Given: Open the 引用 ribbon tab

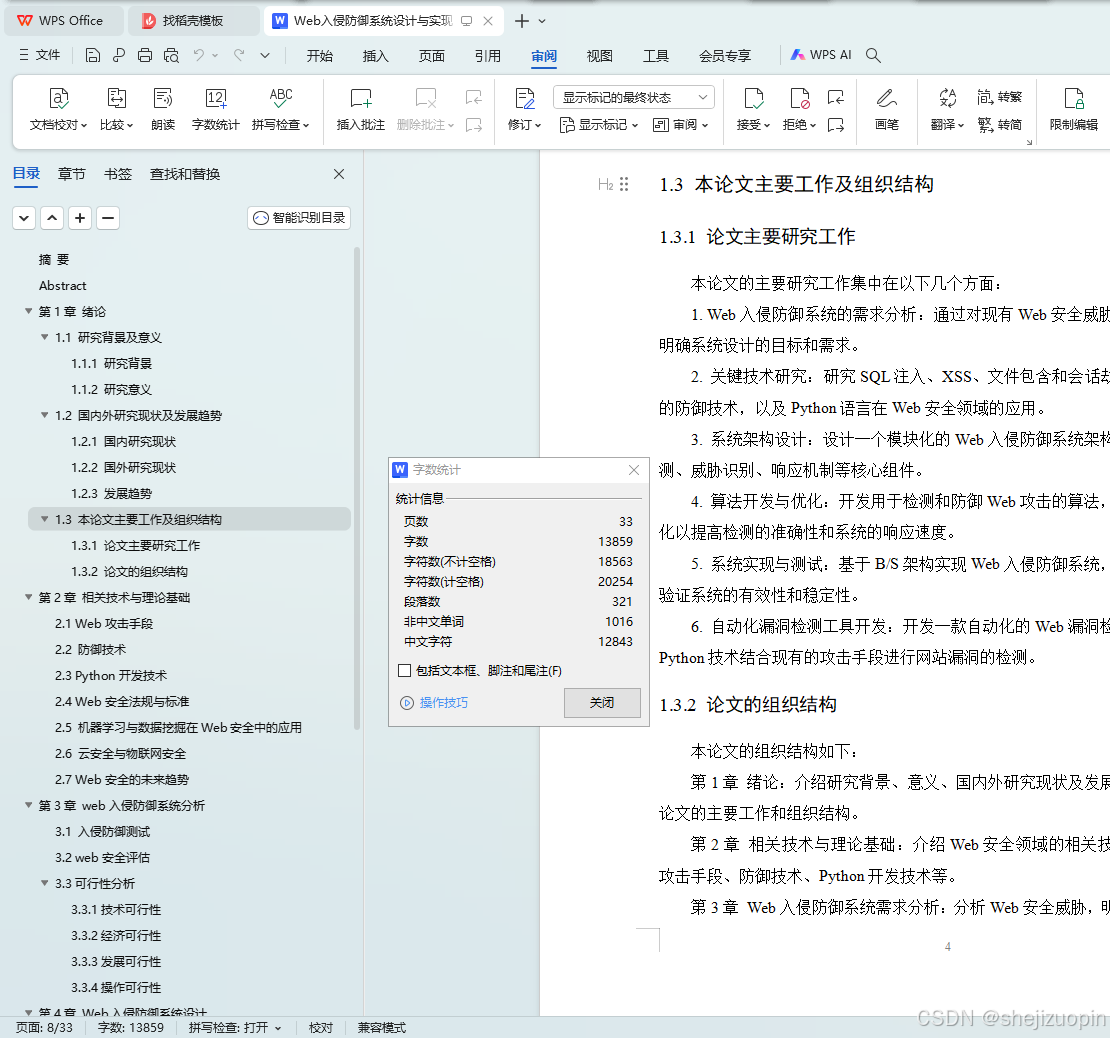Looking at the screenshot, I should coord(487,56).
